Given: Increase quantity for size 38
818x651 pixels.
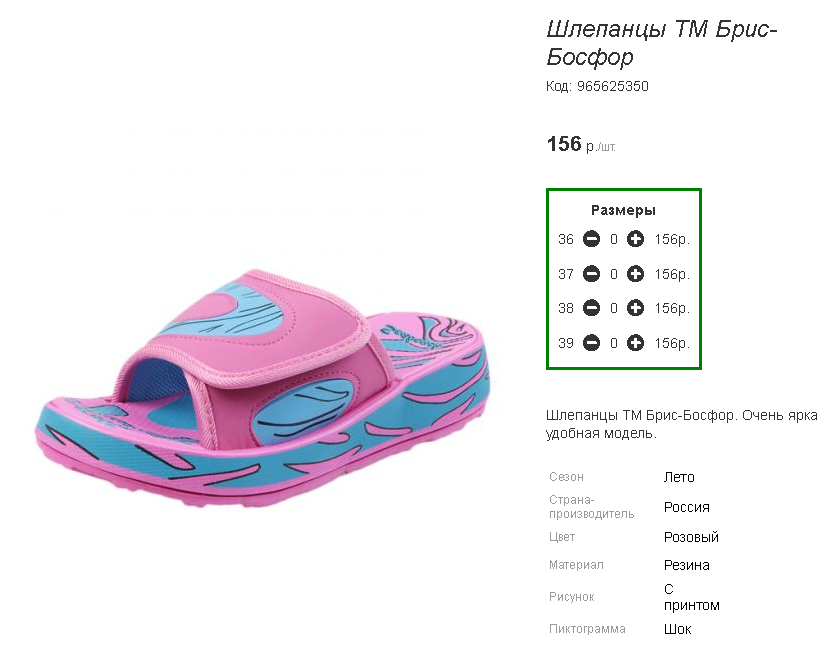Looking at the screenshot, I should point(635,308).
